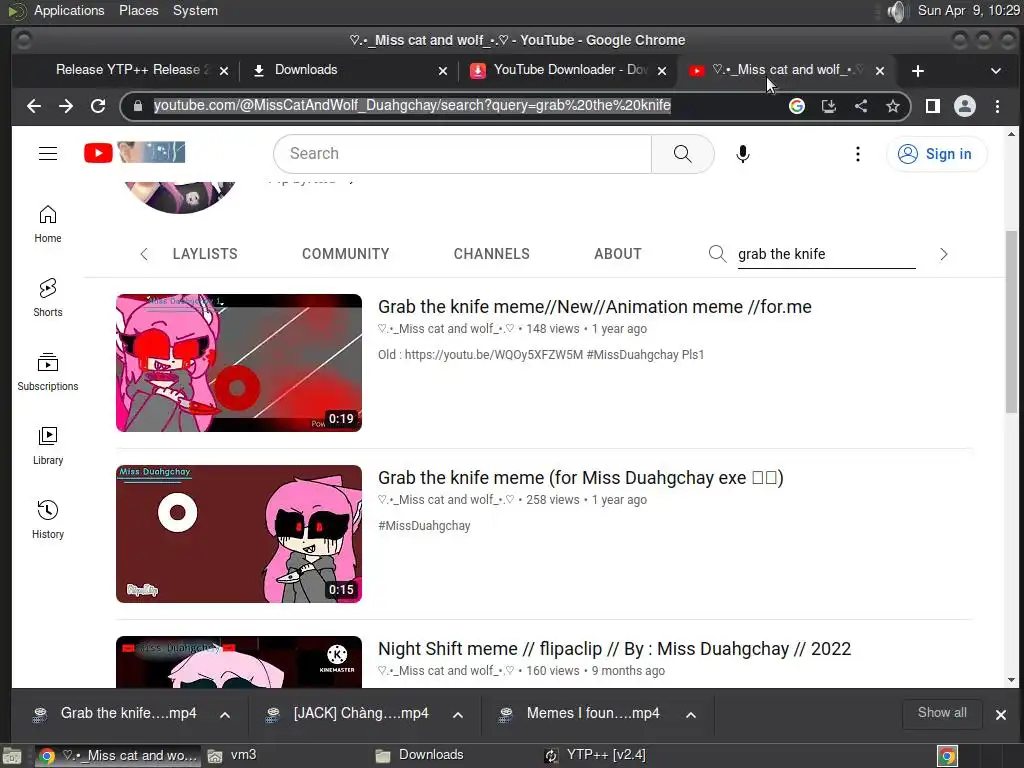
Task: Open Library in YouTube sidebar
Action: pyautogui.click(x=48, y=445)
